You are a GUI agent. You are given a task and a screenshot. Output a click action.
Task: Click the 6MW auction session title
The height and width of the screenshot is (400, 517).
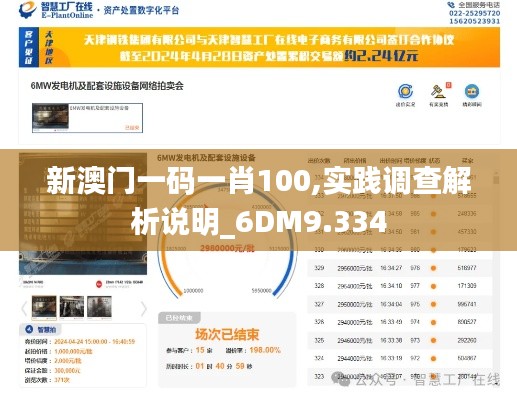click(x=107, y=86)
